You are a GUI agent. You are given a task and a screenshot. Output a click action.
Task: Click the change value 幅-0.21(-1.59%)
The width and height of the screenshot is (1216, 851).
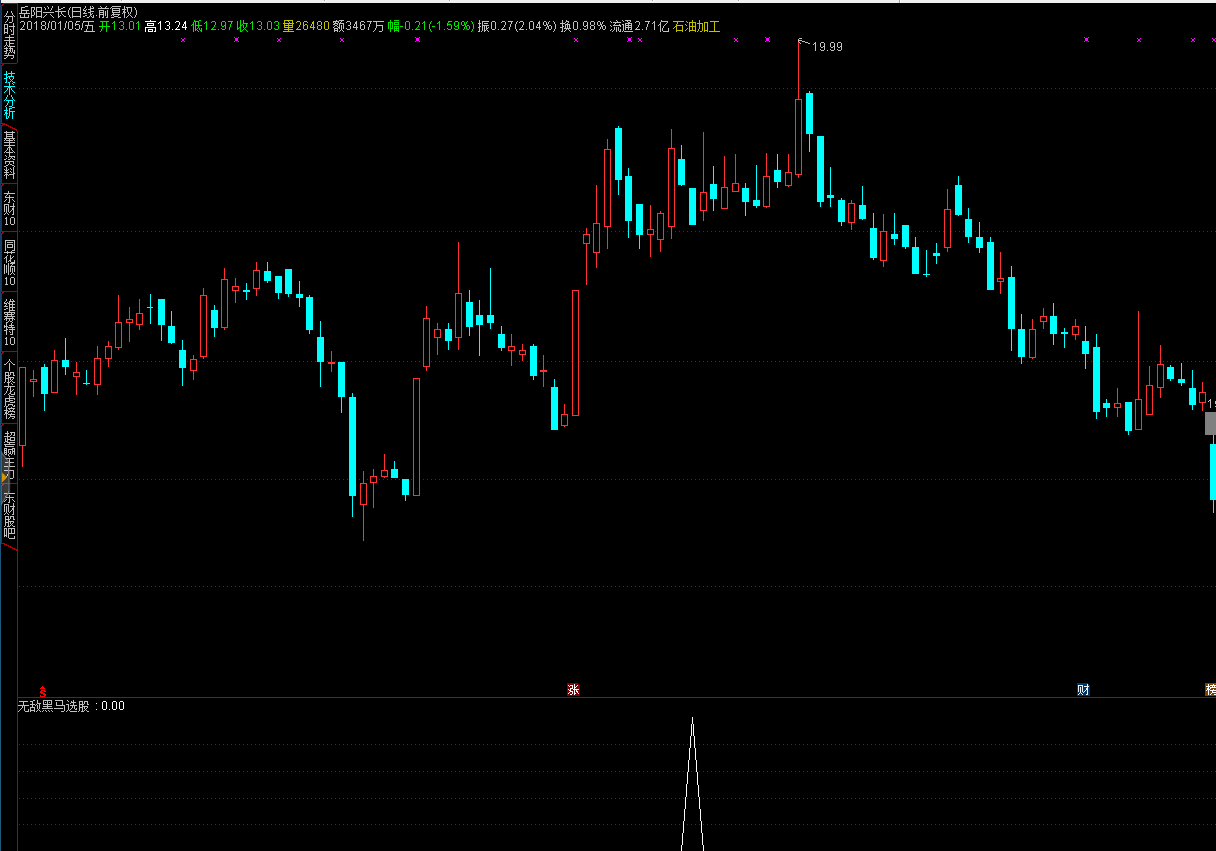pyautogui.click(x=430, y=26)
